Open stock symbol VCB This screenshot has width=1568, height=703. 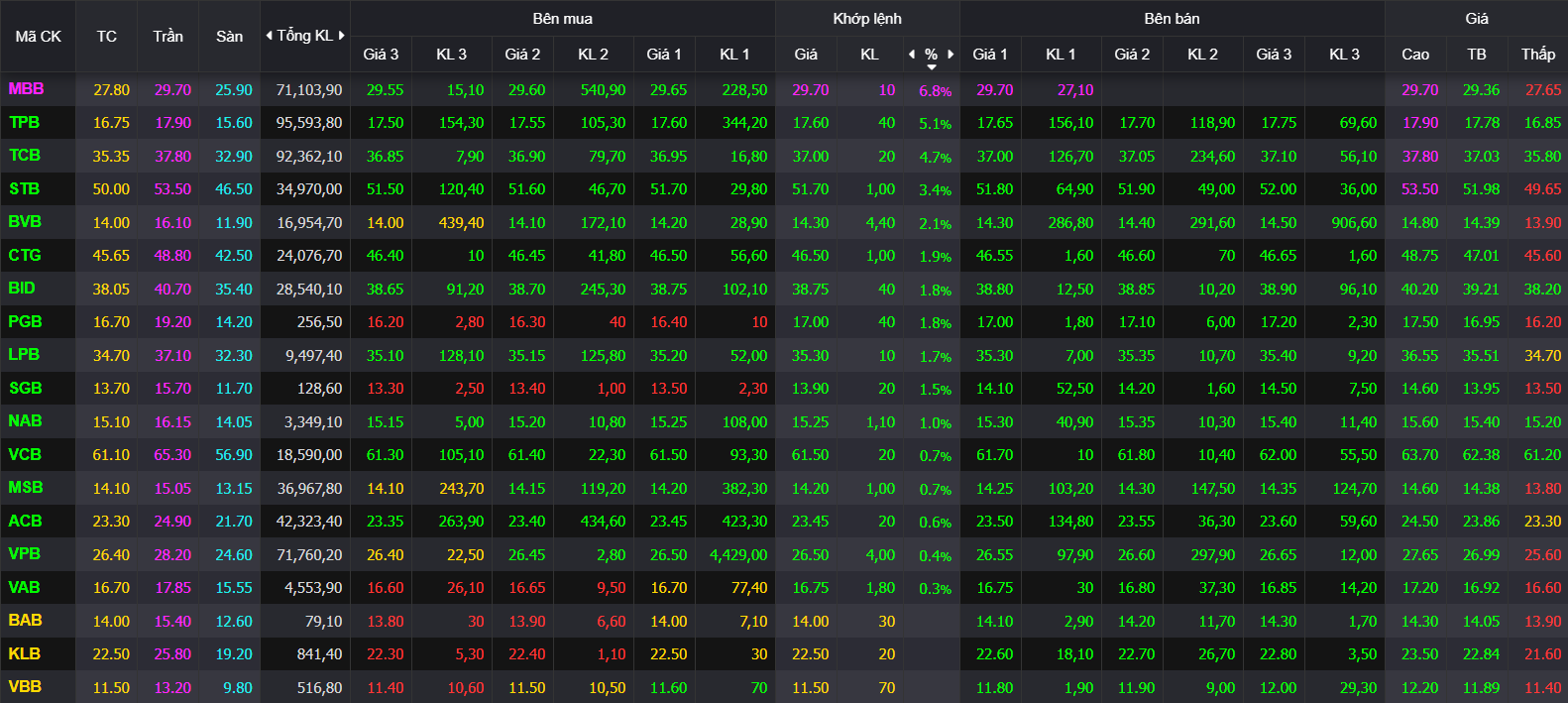pyautogui.click(x=25, y=455)
